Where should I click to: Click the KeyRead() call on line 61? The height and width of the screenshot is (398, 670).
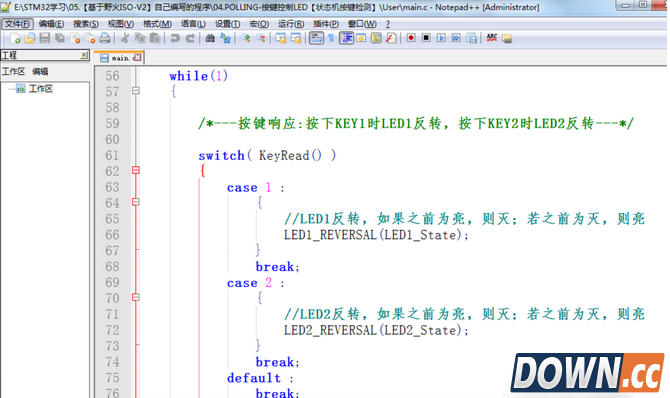[x=290, y=155]
